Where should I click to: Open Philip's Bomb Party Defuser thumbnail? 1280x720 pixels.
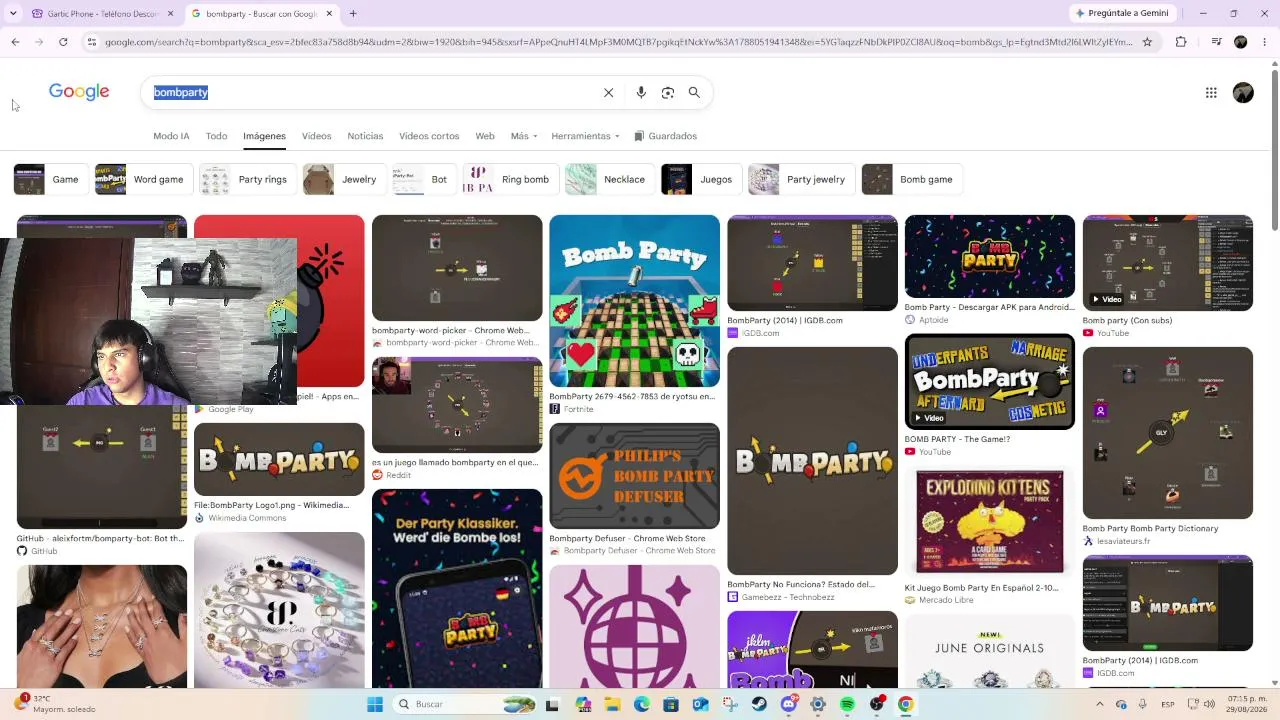(634, 476)
